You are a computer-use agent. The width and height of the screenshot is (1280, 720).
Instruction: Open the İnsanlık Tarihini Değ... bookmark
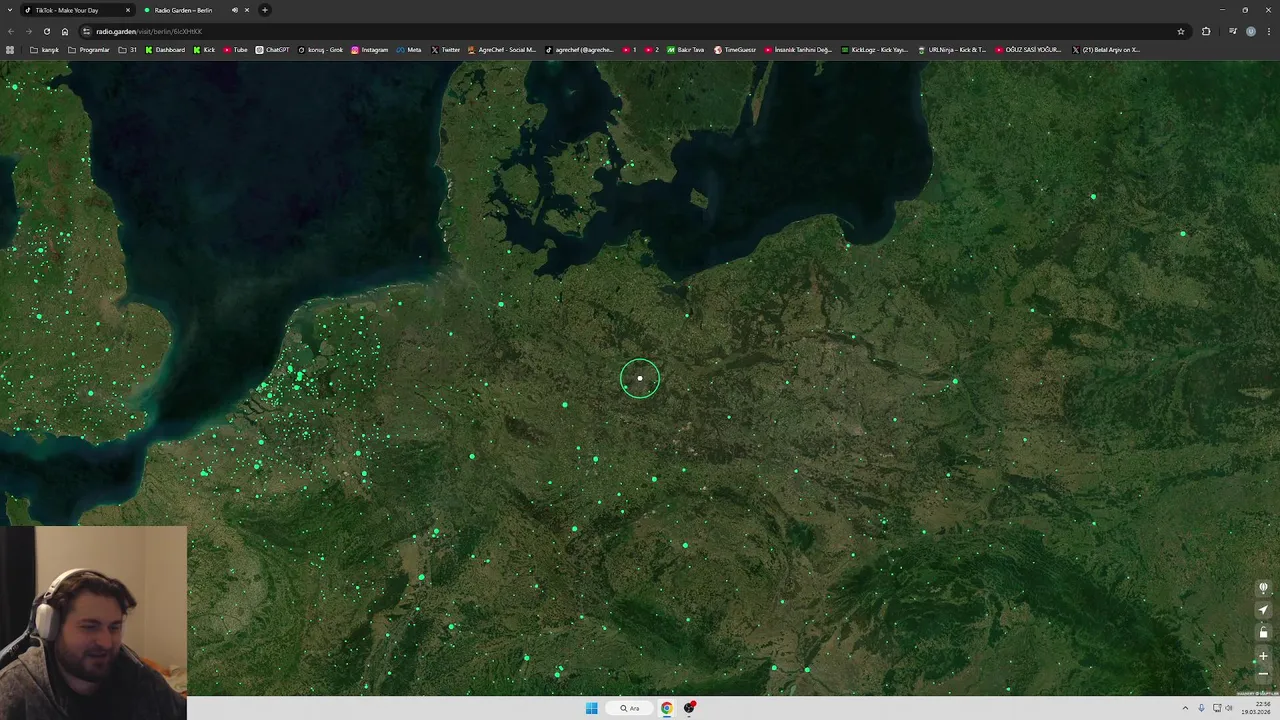coord(798,50)
